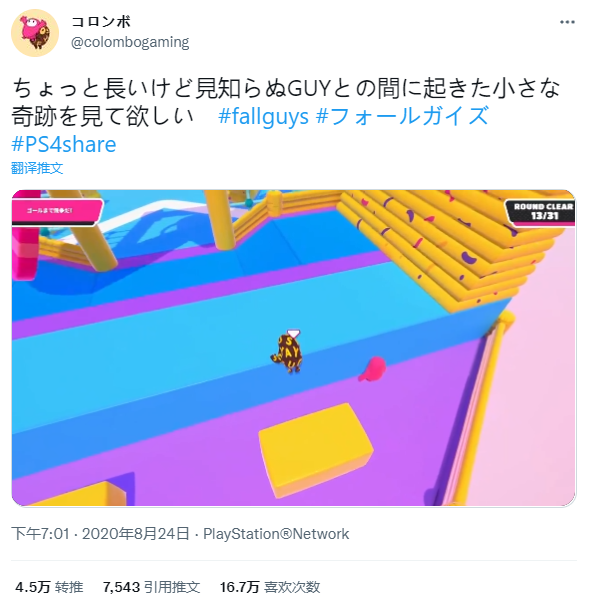This screenshot has height=605, width=589.
Task: Visit the @colombogaming handle
Action: pos(130,42)
